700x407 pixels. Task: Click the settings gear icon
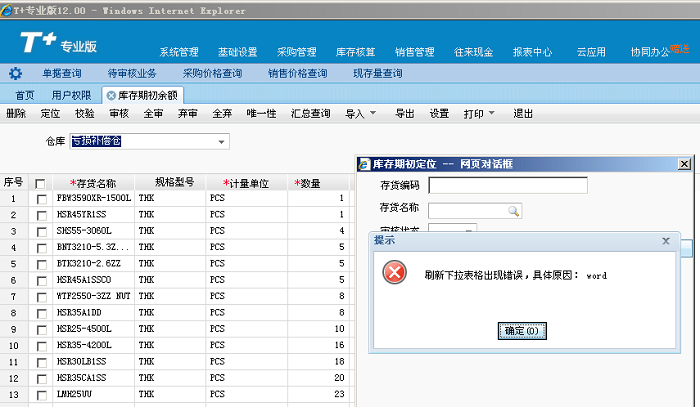coord(15,73)
